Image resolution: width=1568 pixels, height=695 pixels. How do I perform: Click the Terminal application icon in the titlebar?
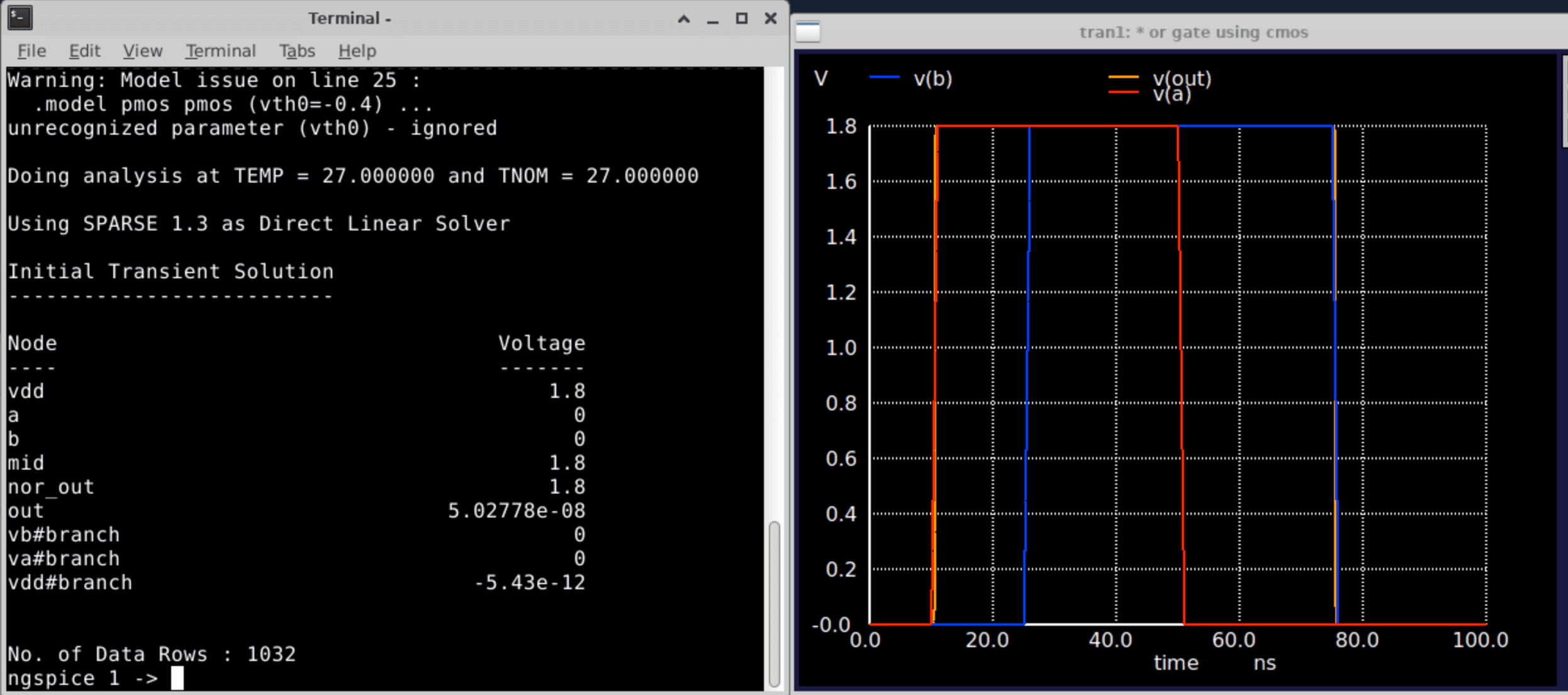19,18
